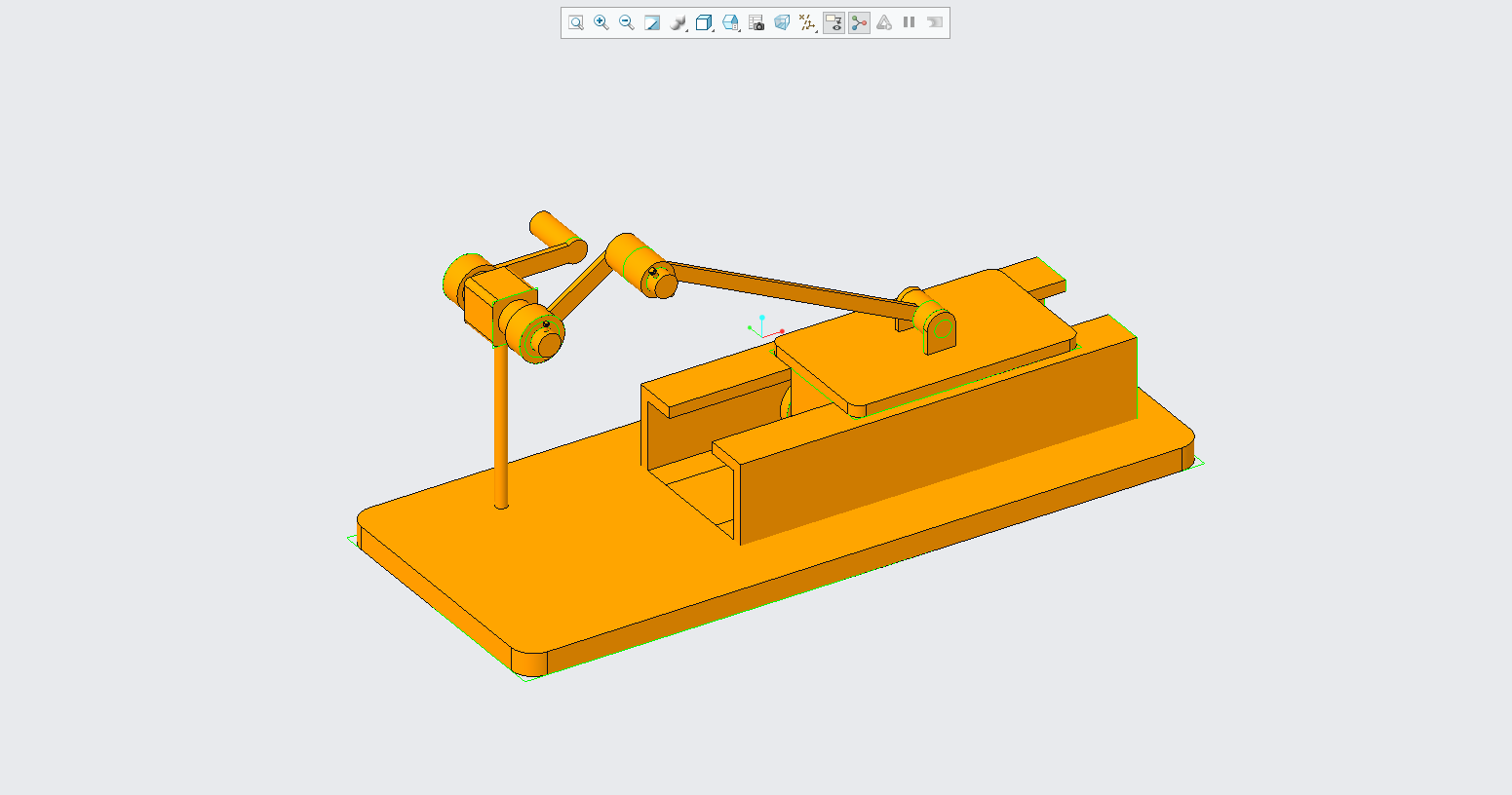The image size is (1512, 795).
Task: Click the Pause icon in toolbar
Action: [910, 22]
